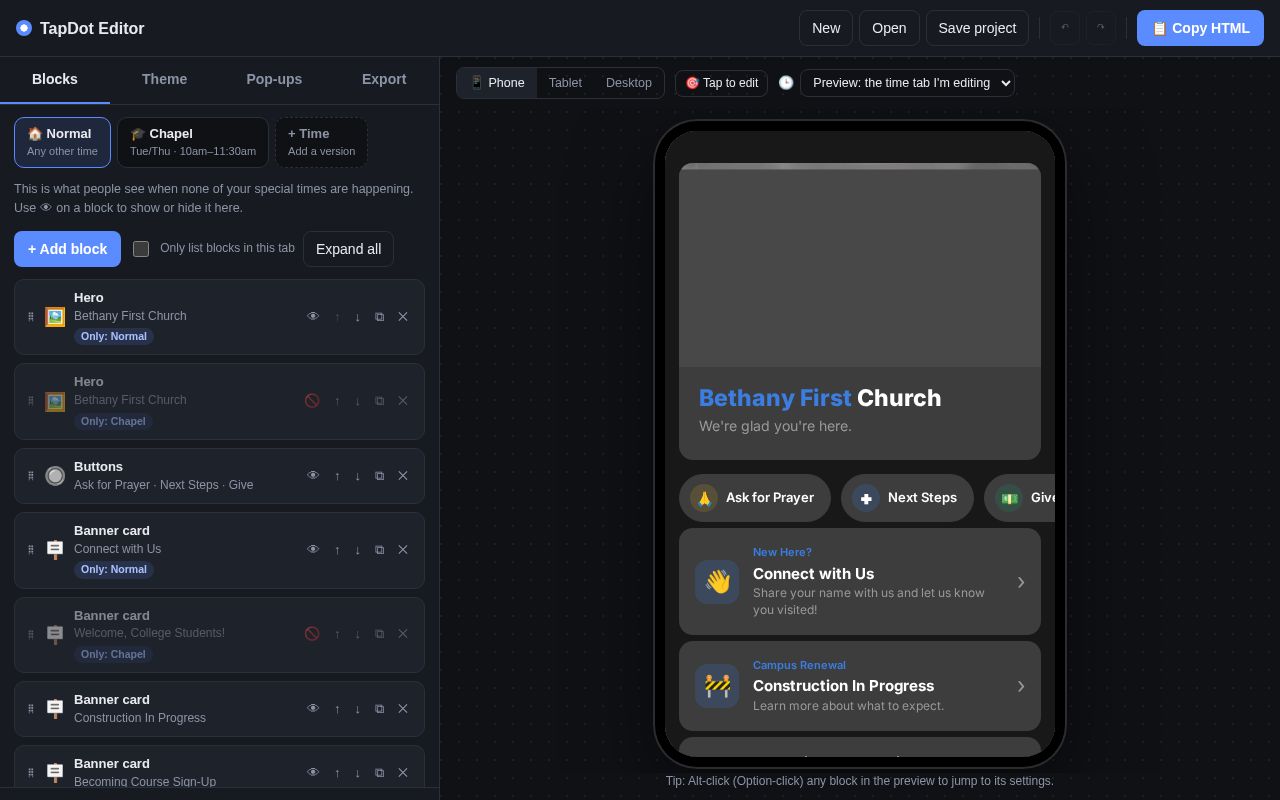Switch to the Theme tab
This screenshot has height=800, width=1280.
pyautogui.click(x=164, y=80)
